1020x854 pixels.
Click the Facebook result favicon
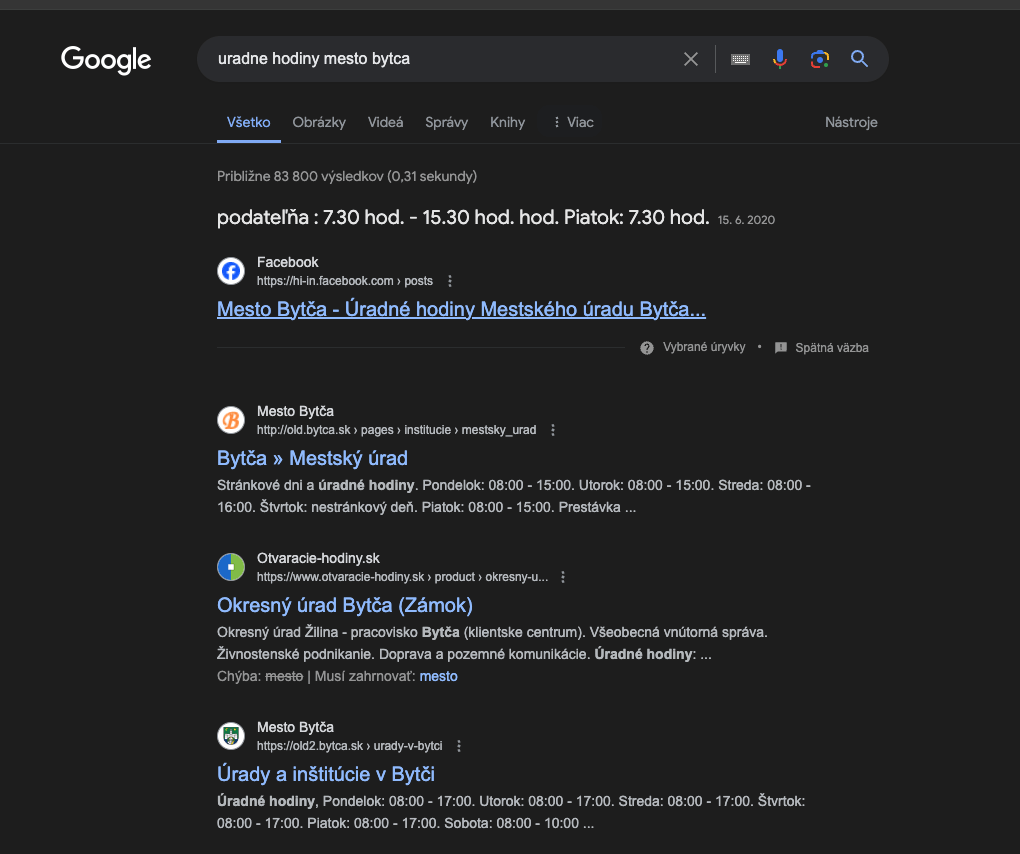pyautogui.click(x=231, y=271)
